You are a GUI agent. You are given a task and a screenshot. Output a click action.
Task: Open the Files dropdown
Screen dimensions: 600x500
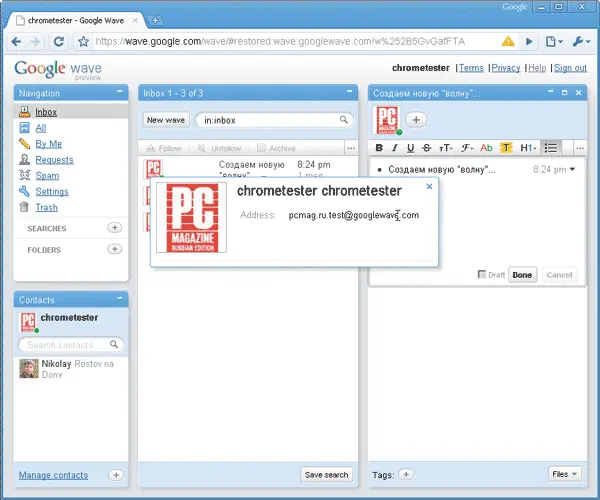564,474
